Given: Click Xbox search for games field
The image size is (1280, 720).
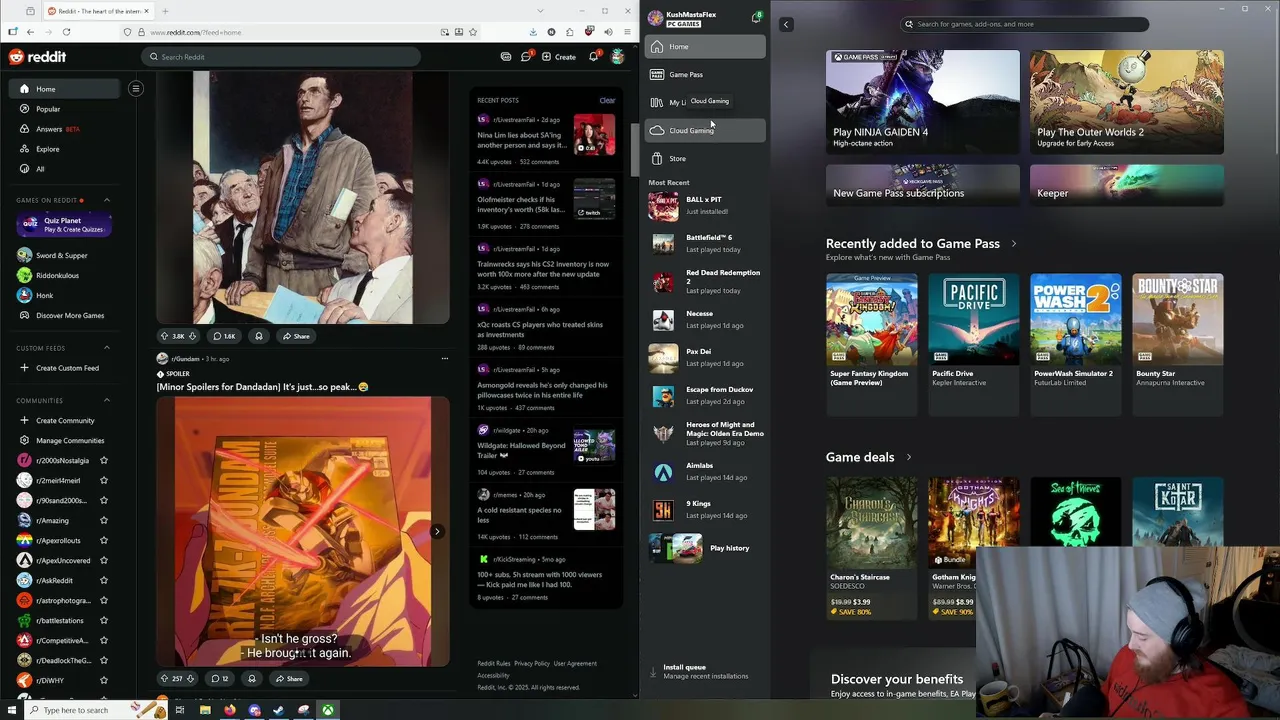Looking at the screenshot, I should click(x=1025, y=24).
